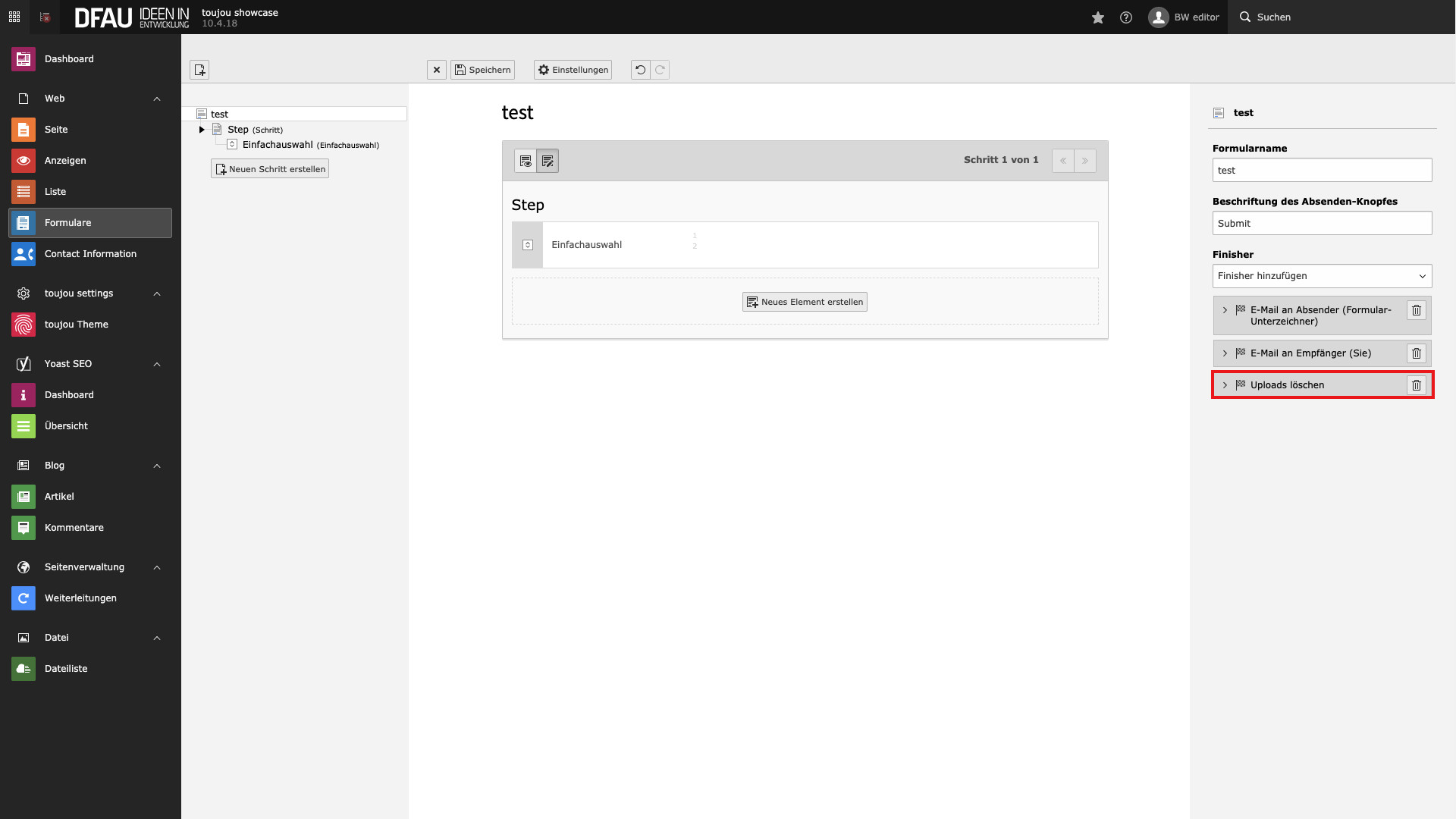Collapse the Web section in the sidebar
This screenshot has width=1456, height=819.
point(157,99)
